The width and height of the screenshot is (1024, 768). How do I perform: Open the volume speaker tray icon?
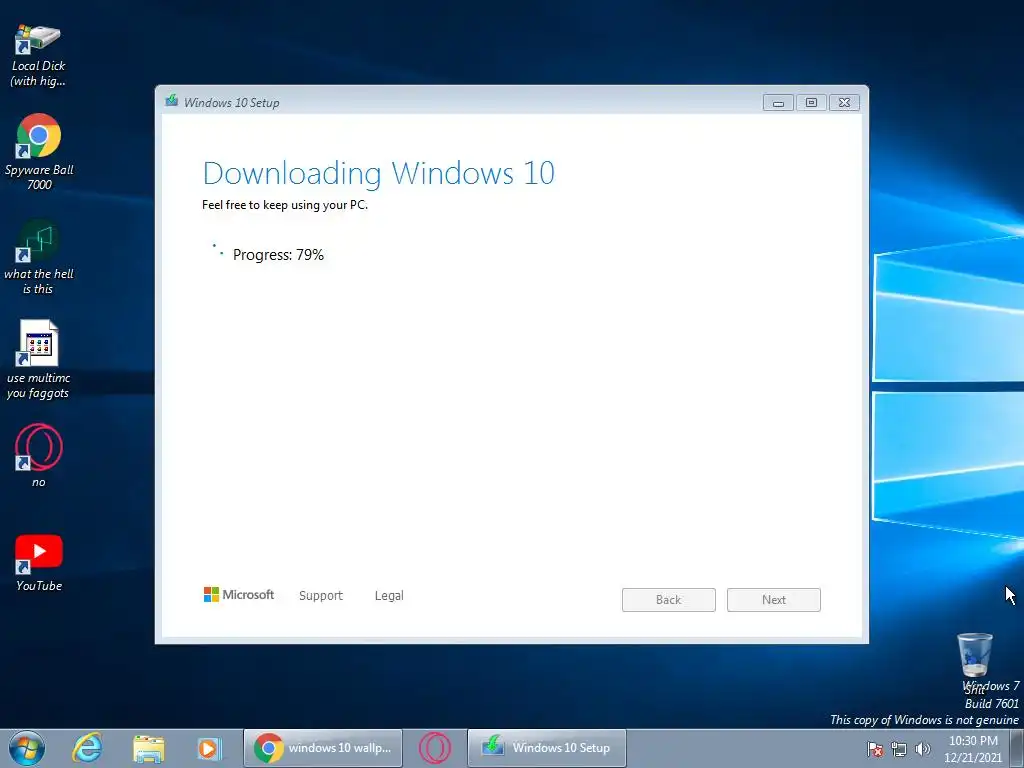[922, 749]
